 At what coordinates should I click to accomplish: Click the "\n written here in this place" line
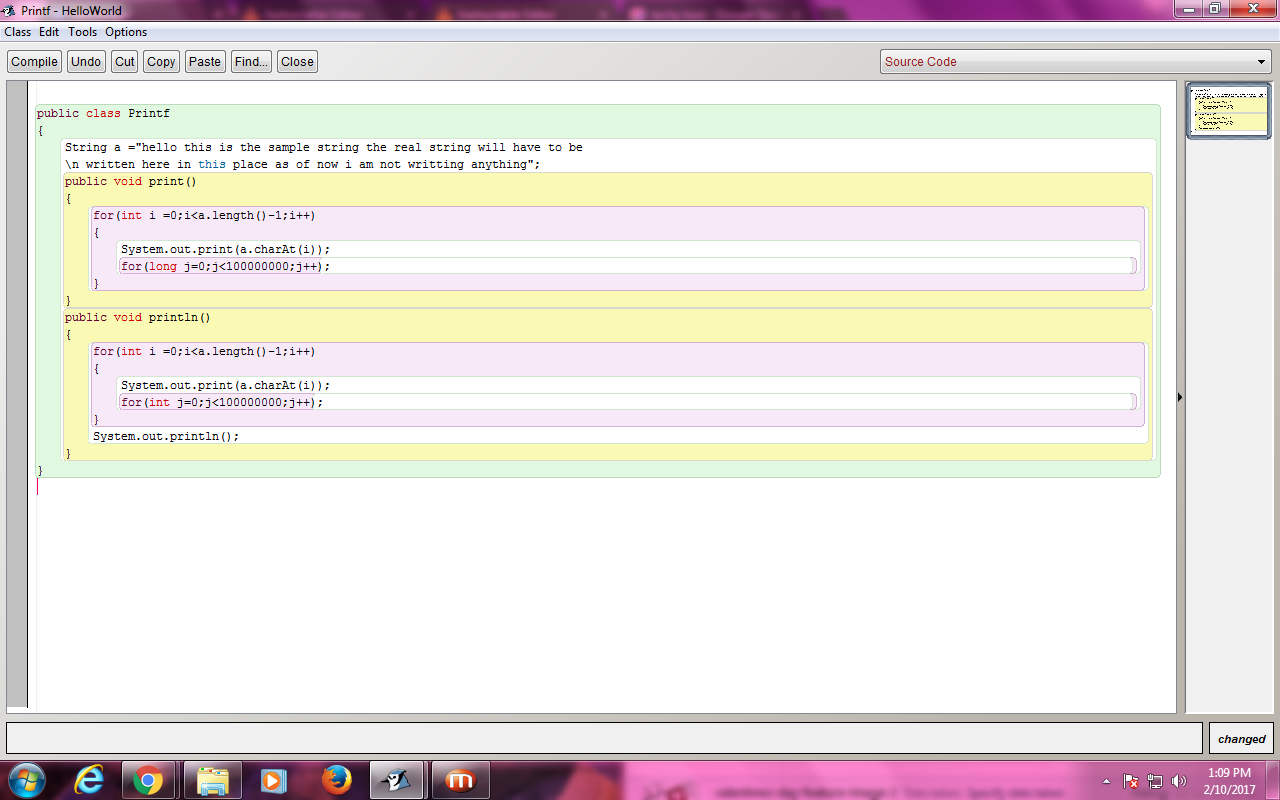302,165
